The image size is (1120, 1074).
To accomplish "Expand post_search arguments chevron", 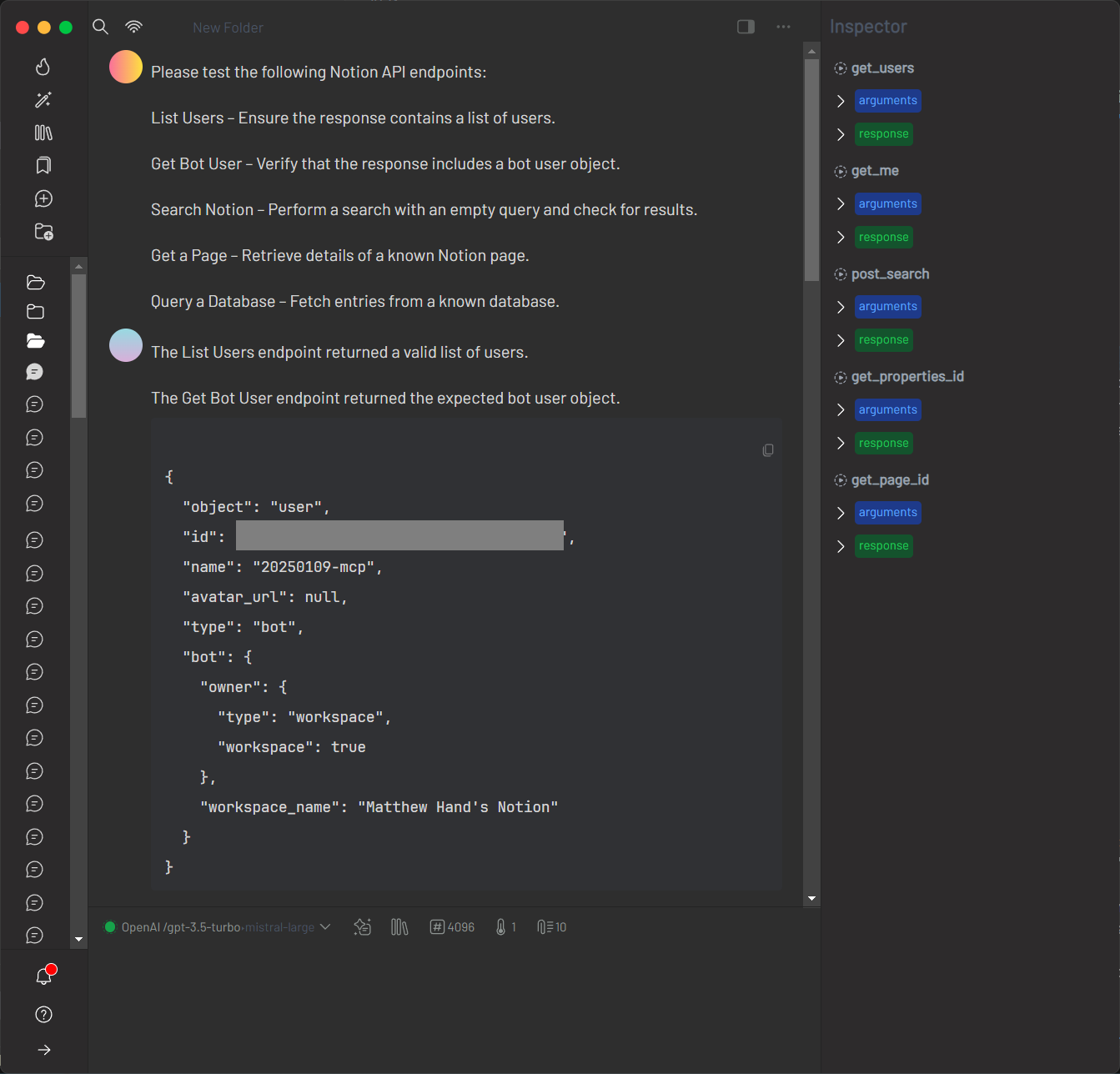I will point(841,307).
